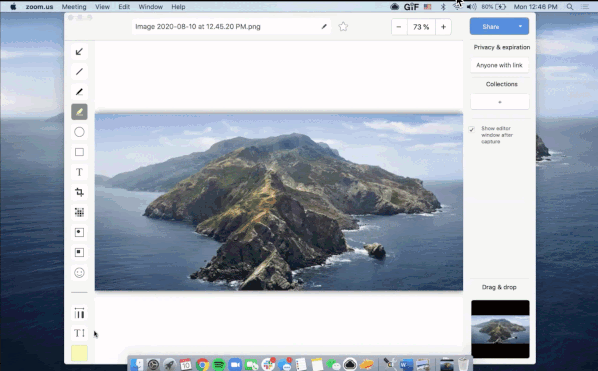Click the image file name field

click(231, 27)
